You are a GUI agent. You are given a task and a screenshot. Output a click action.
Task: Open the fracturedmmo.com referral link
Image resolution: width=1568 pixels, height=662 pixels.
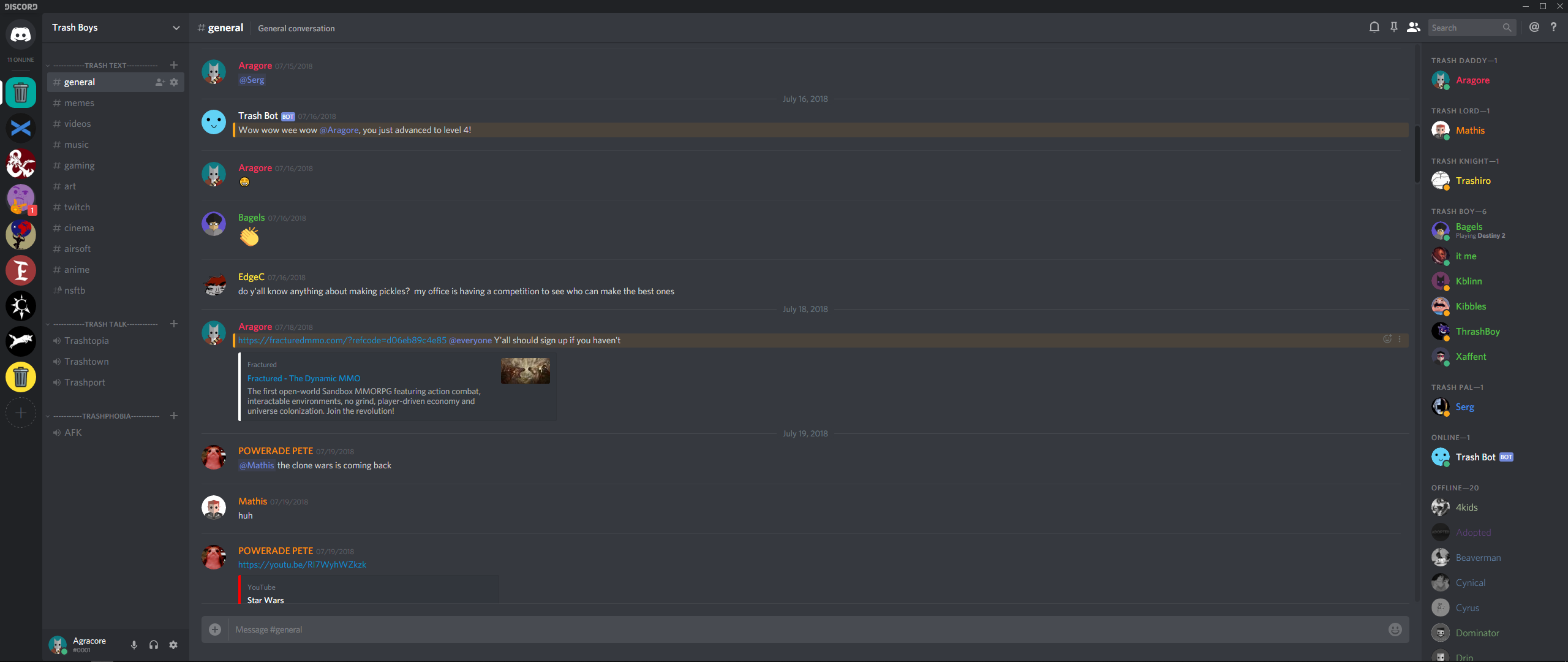point(342,340)
